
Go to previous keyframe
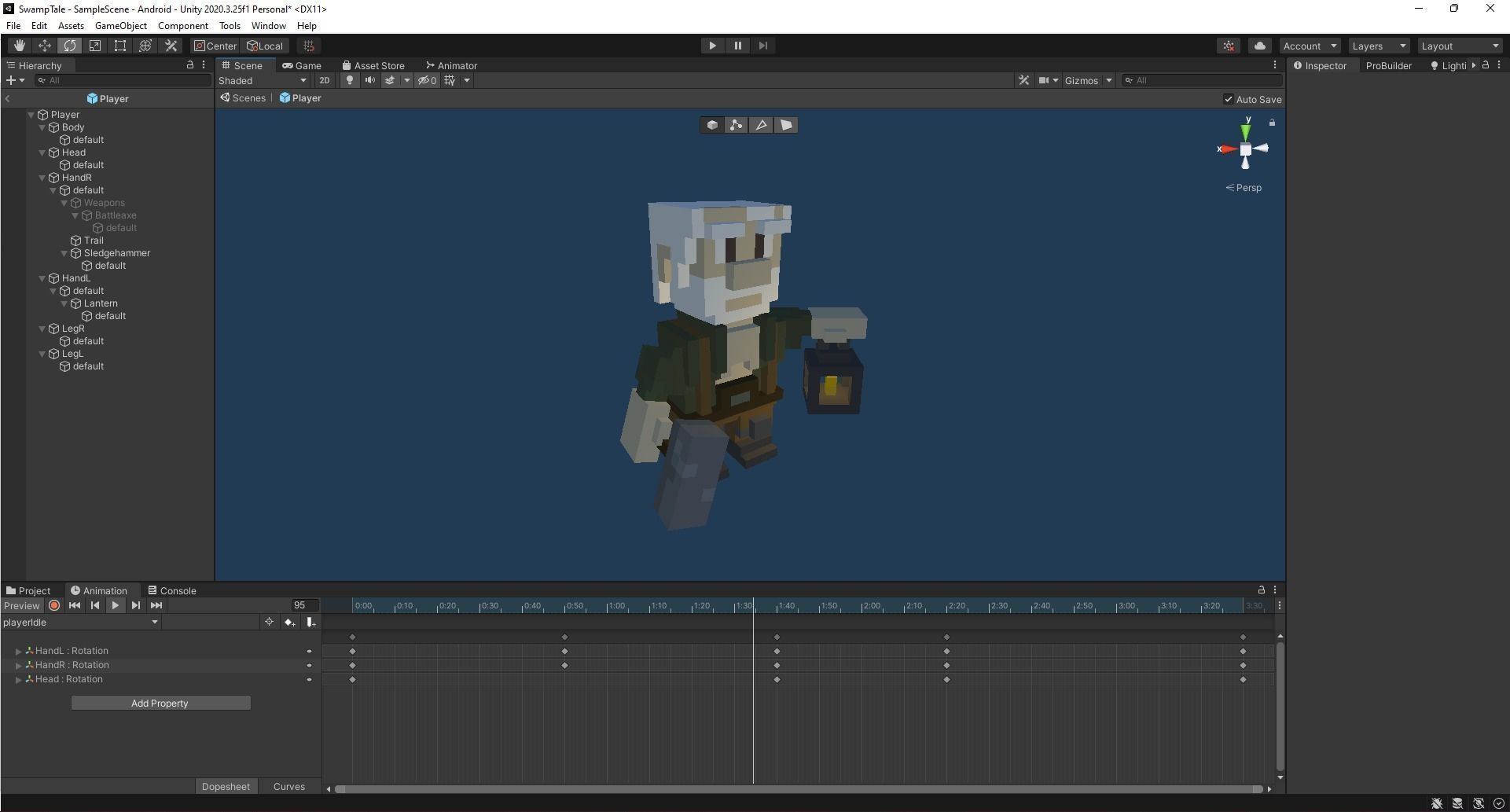pyautogui.click(x=95, y=605)
